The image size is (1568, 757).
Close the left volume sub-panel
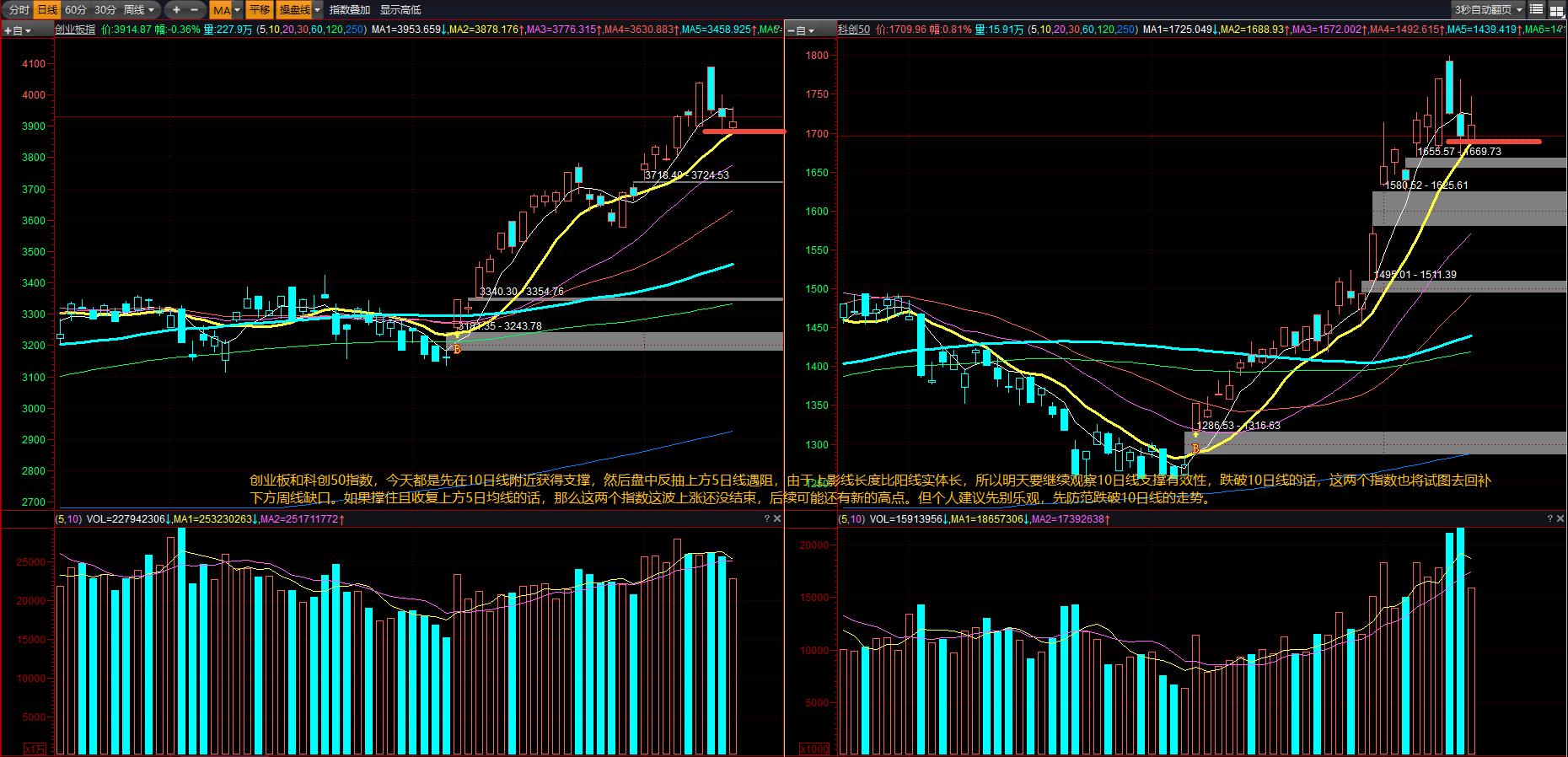777,518
